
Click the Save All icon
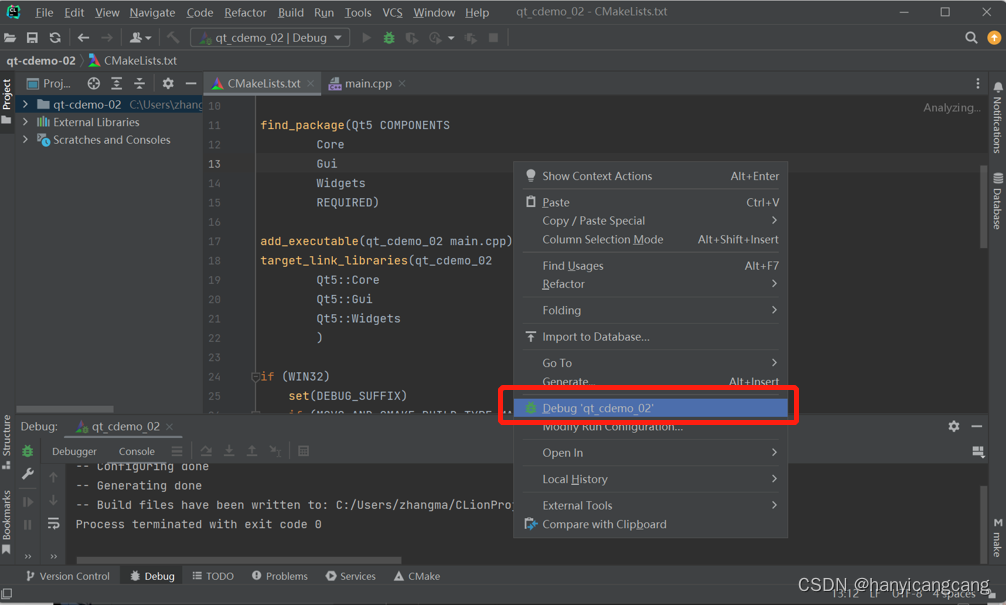(33, 37)
